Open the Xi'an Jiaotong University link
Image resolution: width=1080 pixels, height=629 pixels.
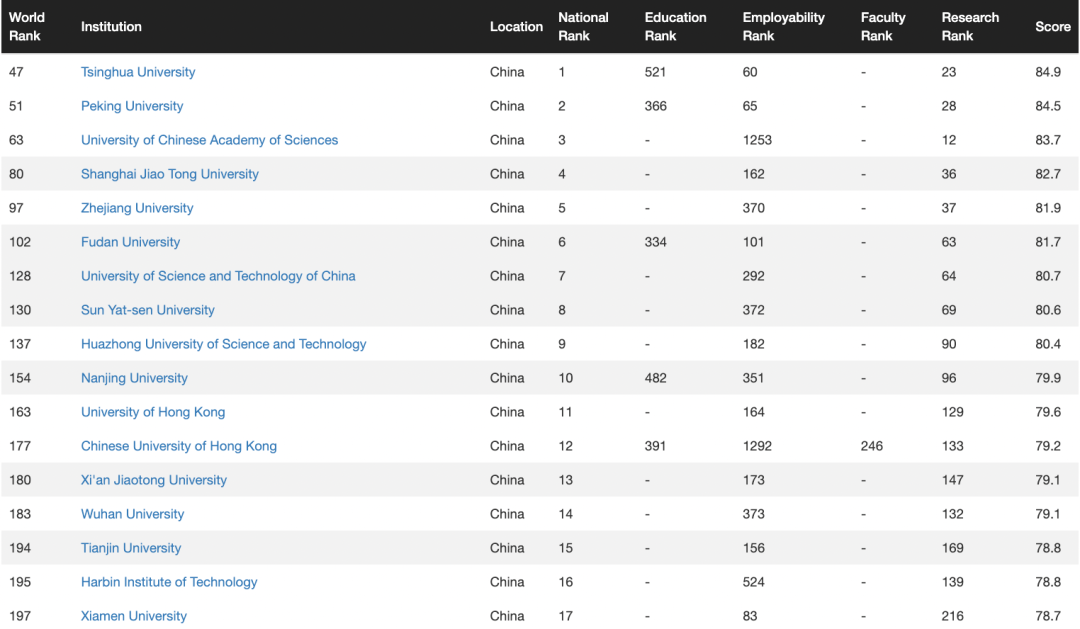pos(154,480)
